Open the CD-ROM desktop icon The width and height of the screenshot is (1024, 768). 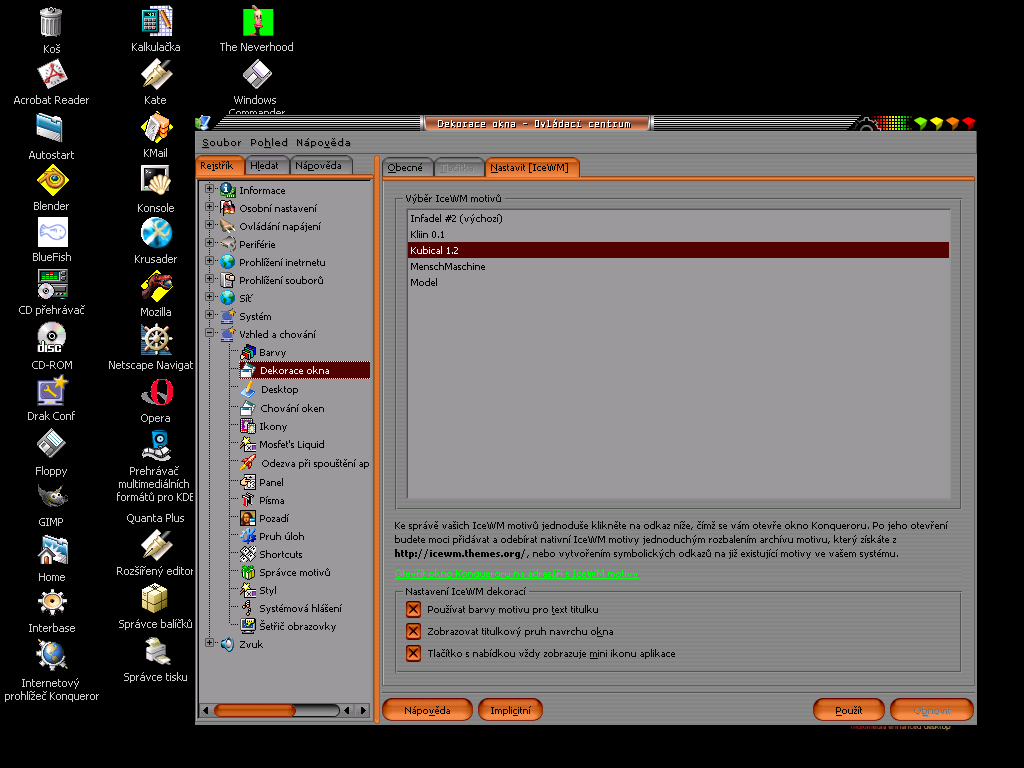click(52, 338)
